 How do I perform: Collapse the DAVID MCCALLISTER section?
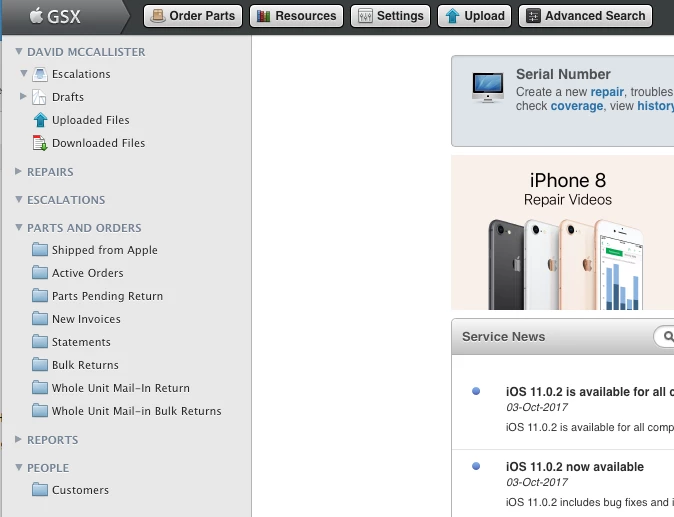pyautogui.click(x=18, y=52)
